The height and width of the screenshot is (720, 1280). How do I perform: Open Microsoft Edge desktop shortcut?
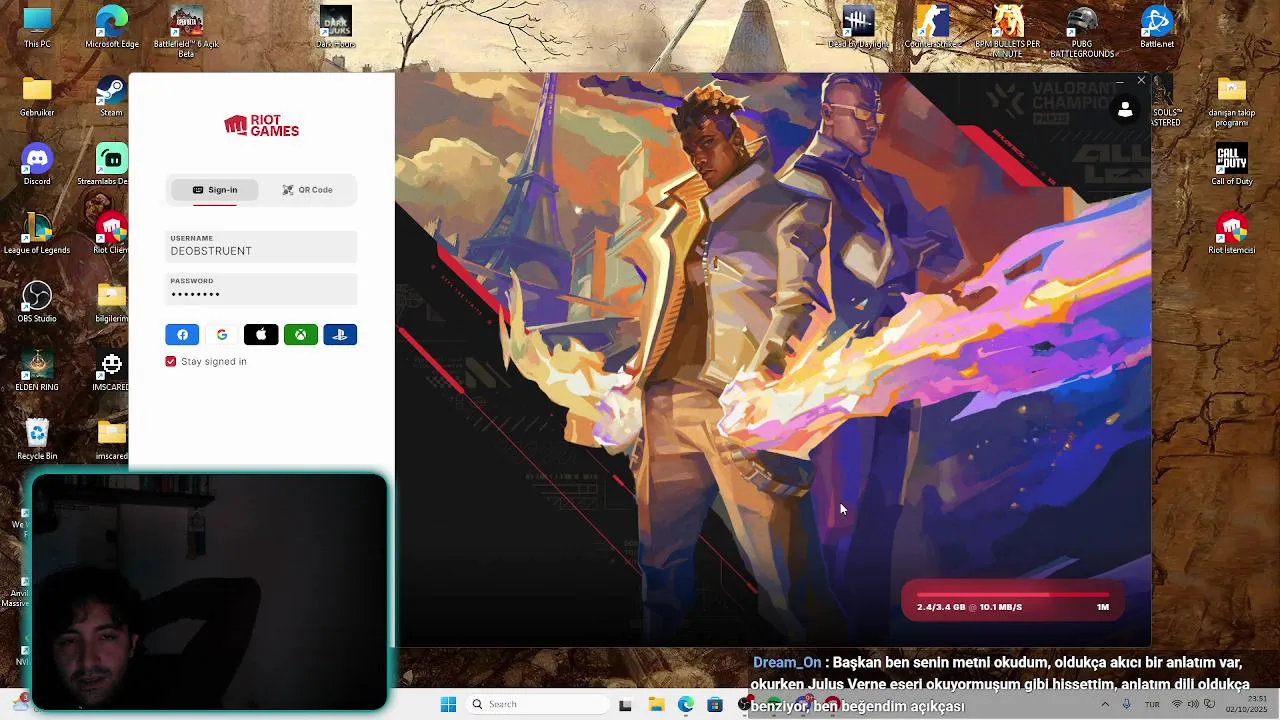(x=112, y=27)
